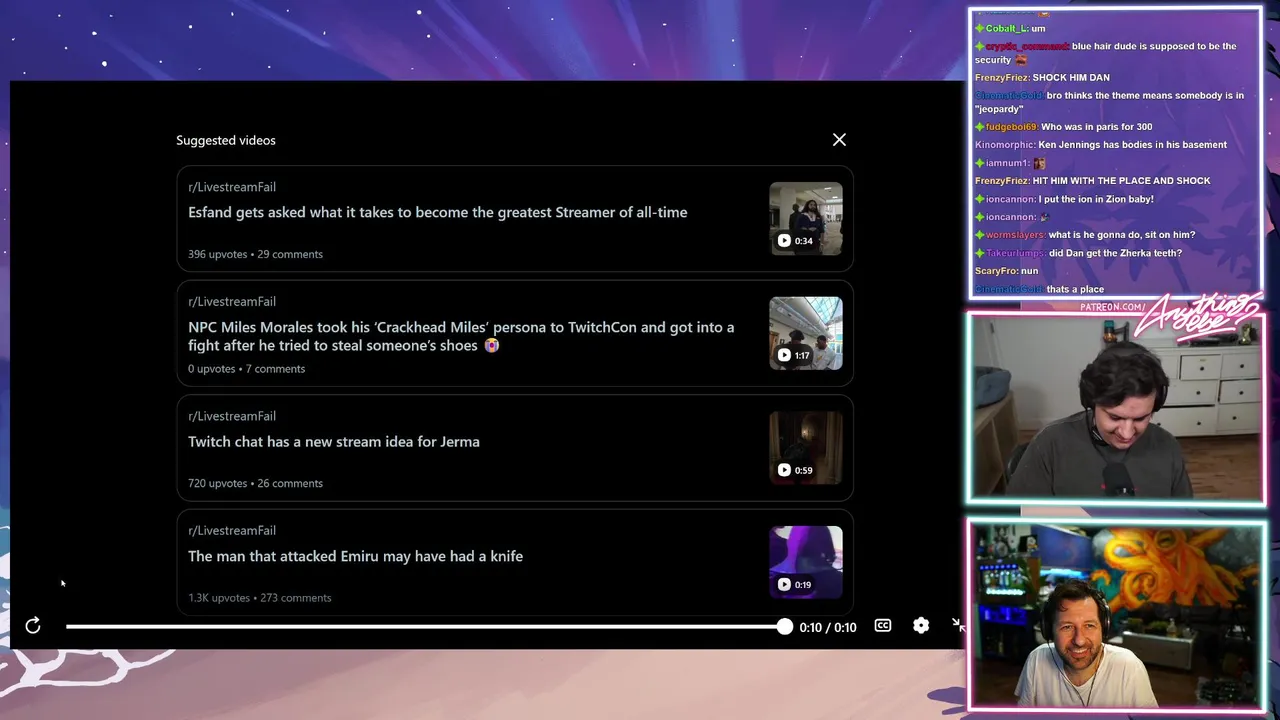
Task: Click the lower webcam feed with headphones streamer
Action: (1115, 615)
